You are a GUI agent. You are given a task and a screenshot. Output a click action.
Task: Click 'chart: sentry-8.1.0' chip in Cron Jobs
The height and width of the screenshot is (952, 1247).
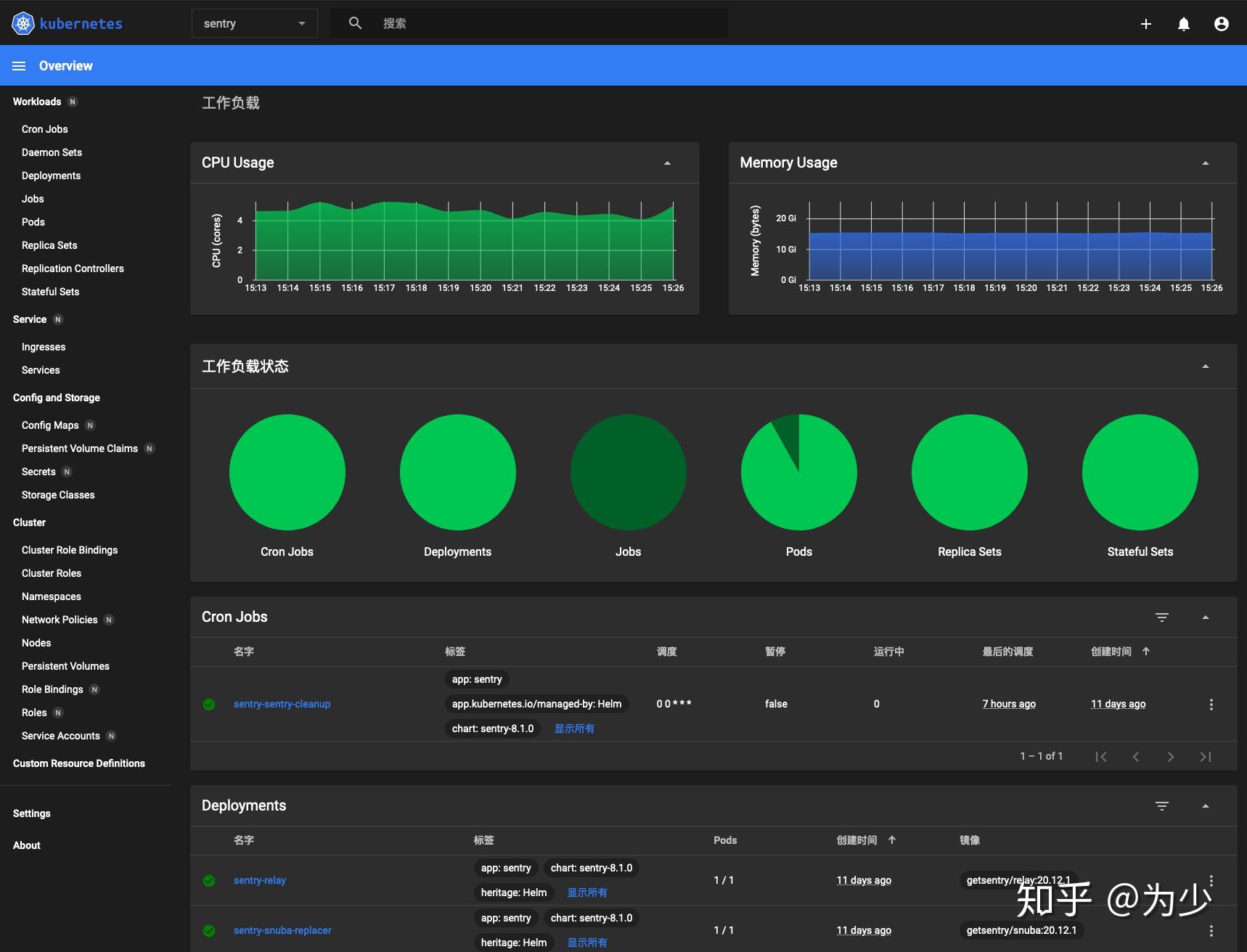coord(493,729)
